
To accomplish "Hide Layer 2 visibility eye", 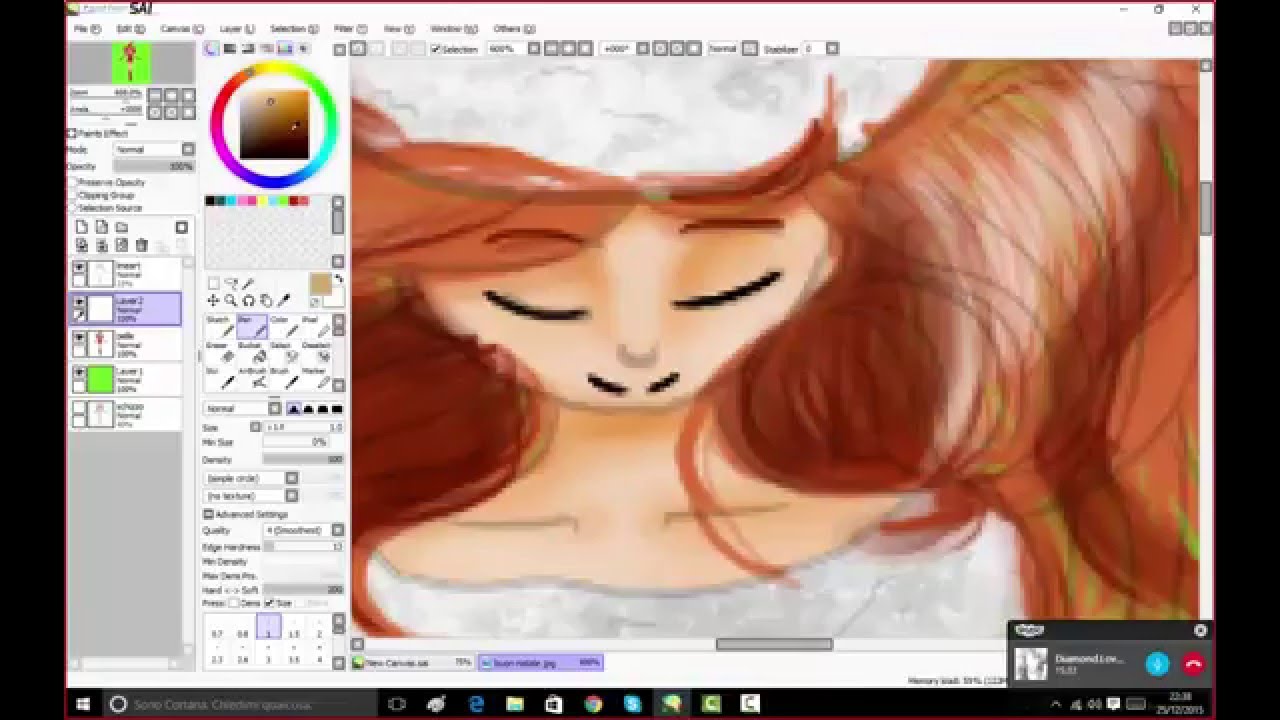I will point(79,301).
